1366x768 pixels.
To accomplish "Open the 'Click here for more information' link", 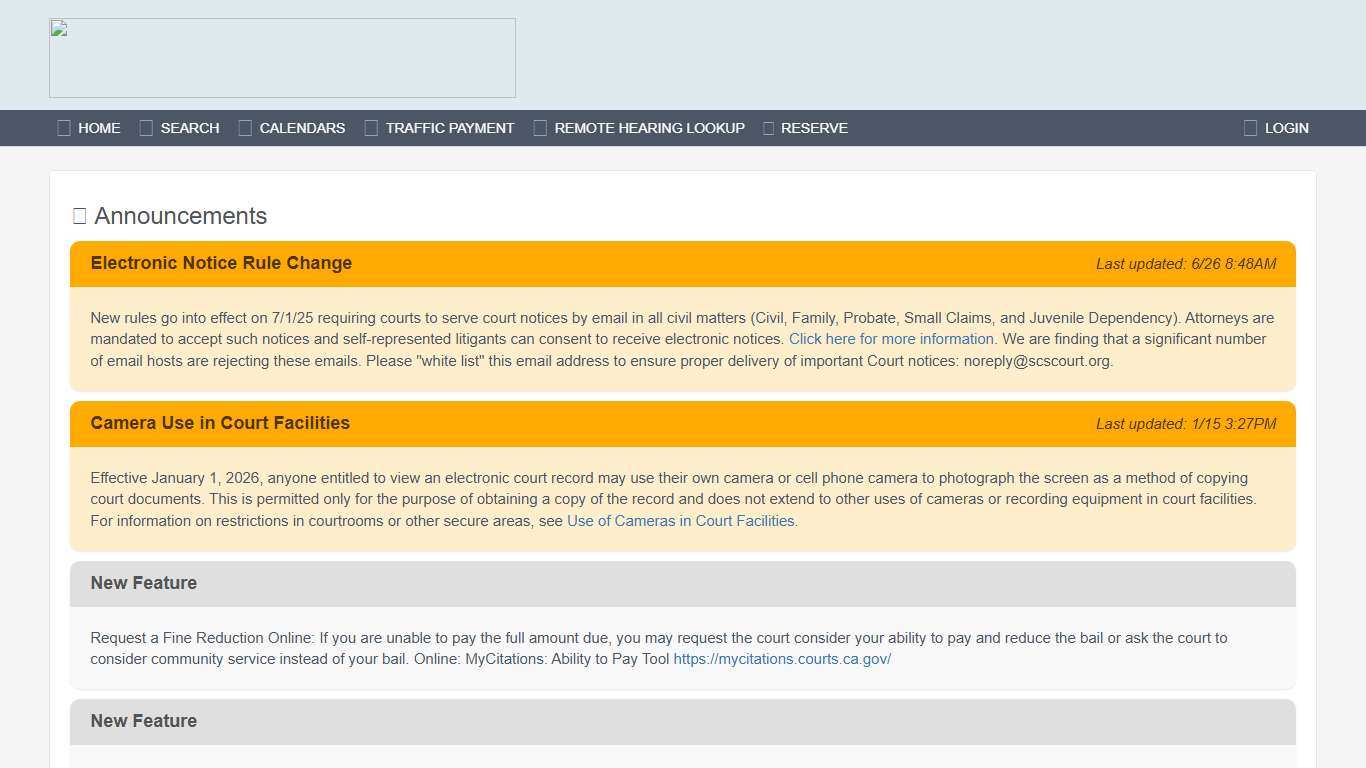I will click(x=891, y=339).
